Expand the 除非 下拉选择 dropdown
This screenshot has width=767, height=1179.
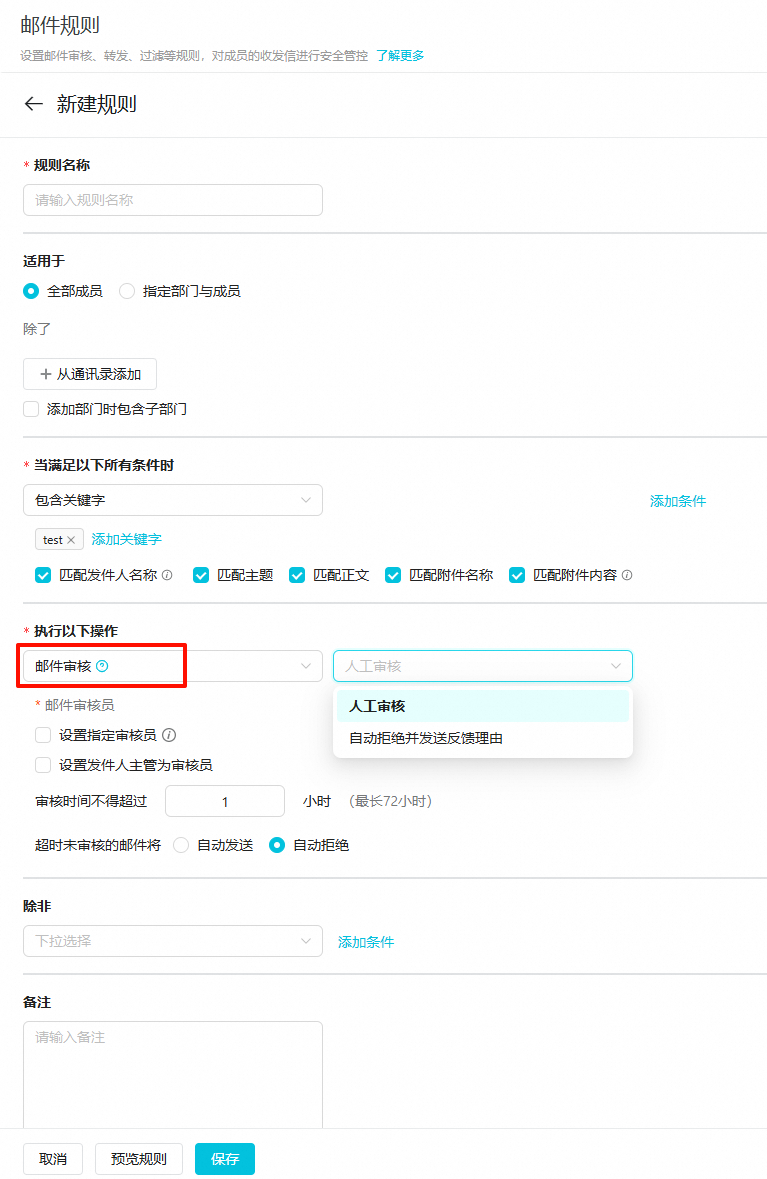click(x=172, y=941)
